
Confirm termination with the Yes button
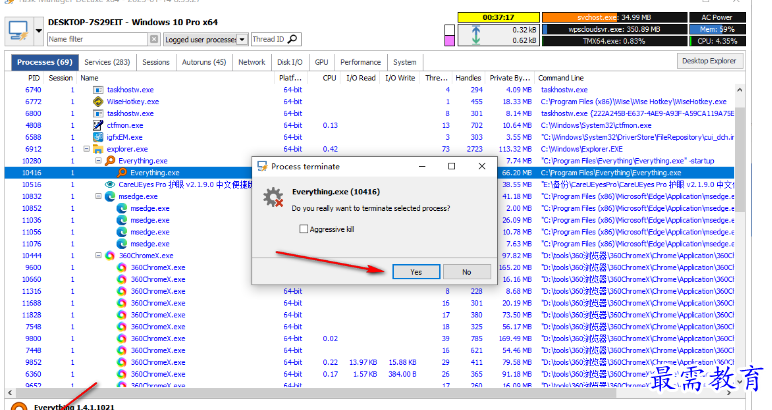click(416, 272)
